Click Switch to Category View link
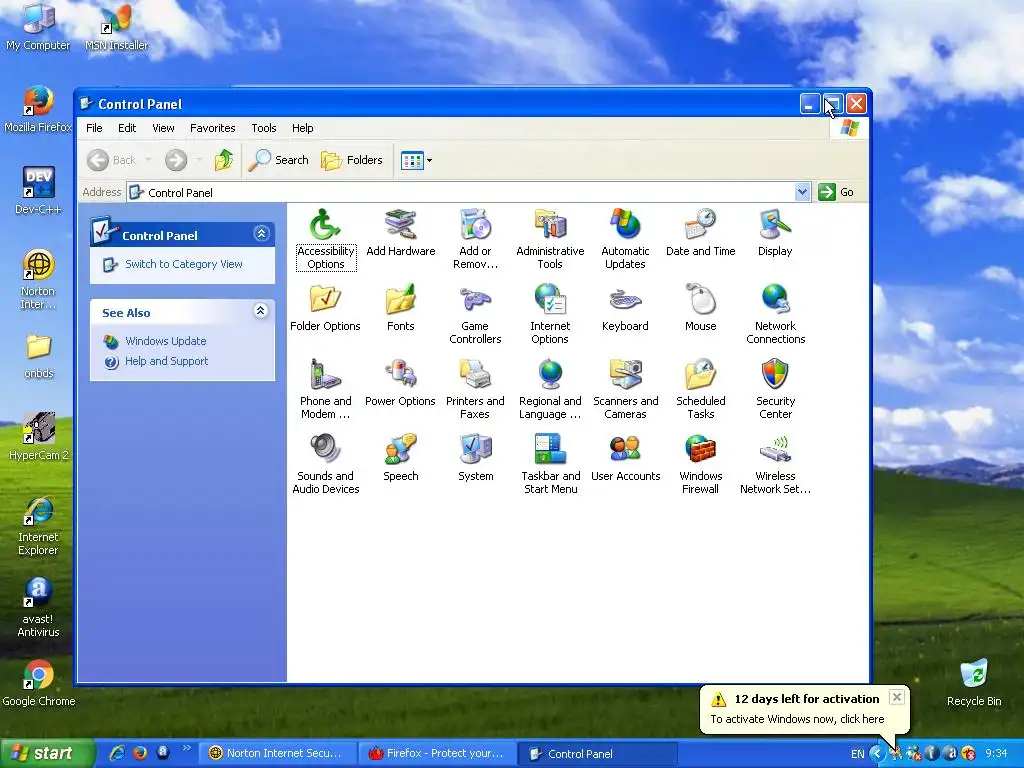1024x768 pixels. click(184, 264)
